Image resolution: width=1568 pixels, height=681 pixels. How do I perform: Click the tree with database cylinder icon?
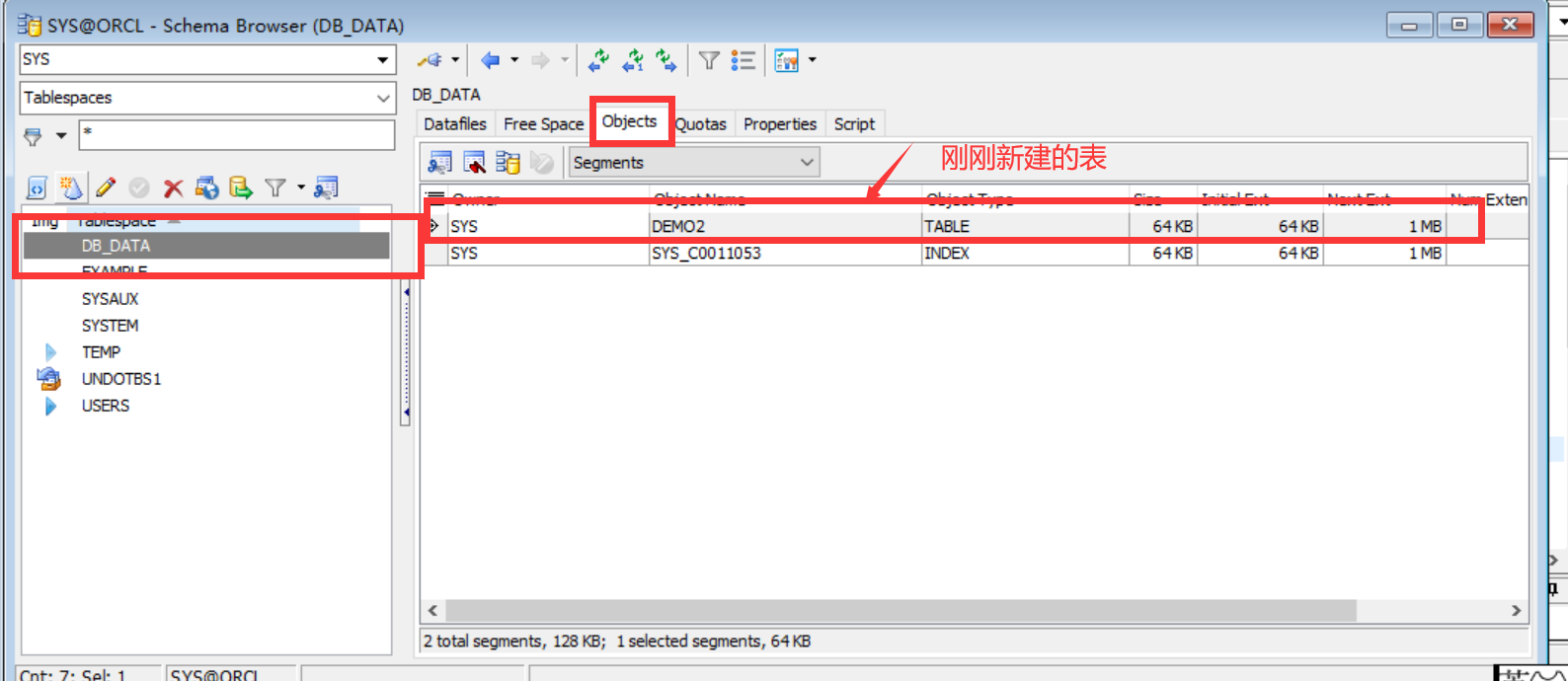tap(509, 163)
